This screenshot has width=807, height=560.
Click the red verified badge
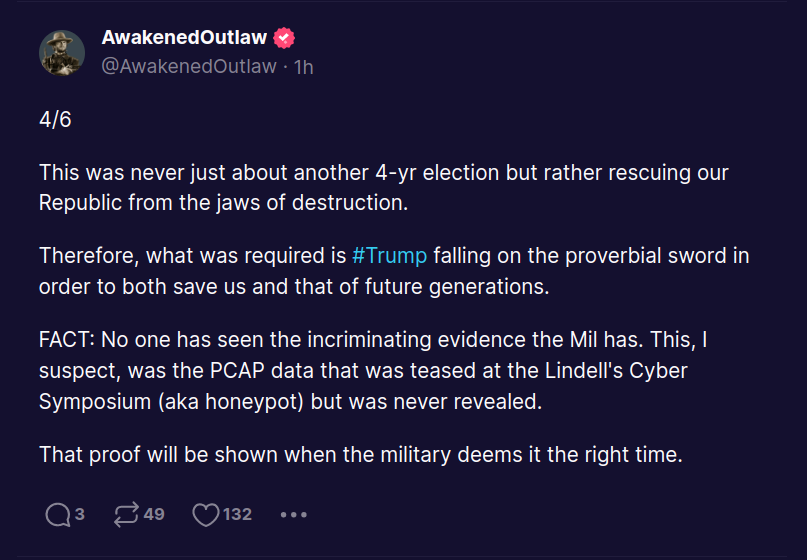285,38
